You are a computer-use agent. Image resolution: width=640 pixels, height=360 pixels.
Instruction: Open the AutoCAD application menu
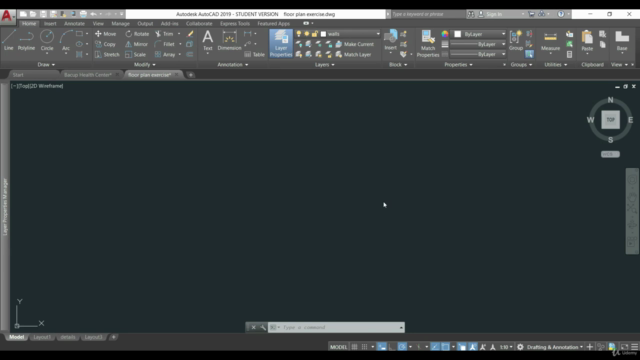click(7, 16)
